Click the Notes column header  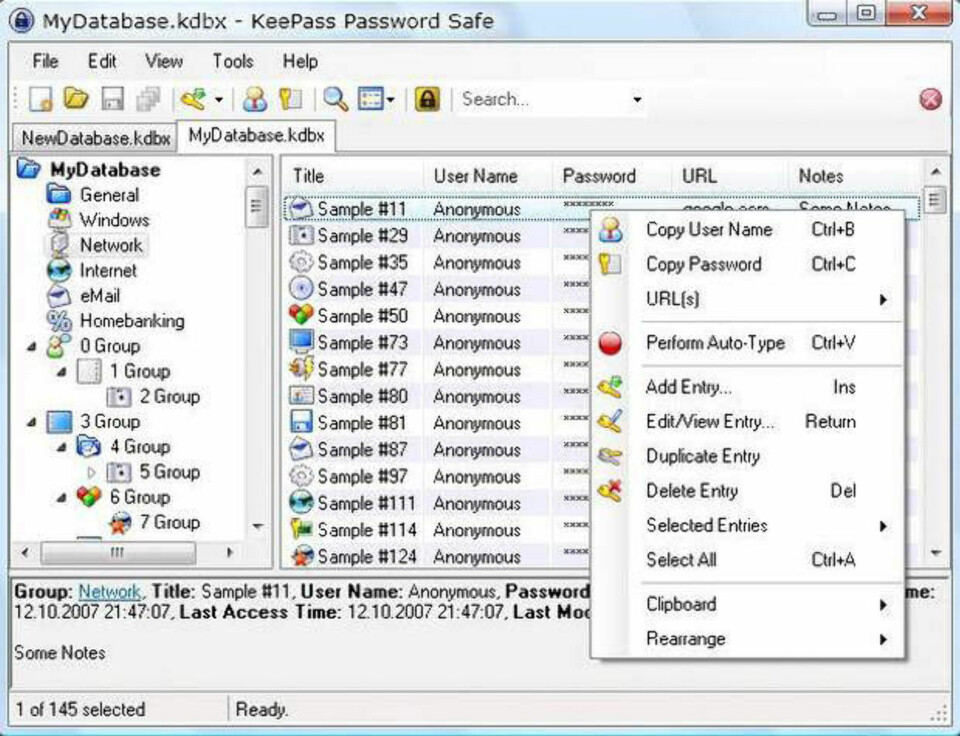(x=855, y=176)
